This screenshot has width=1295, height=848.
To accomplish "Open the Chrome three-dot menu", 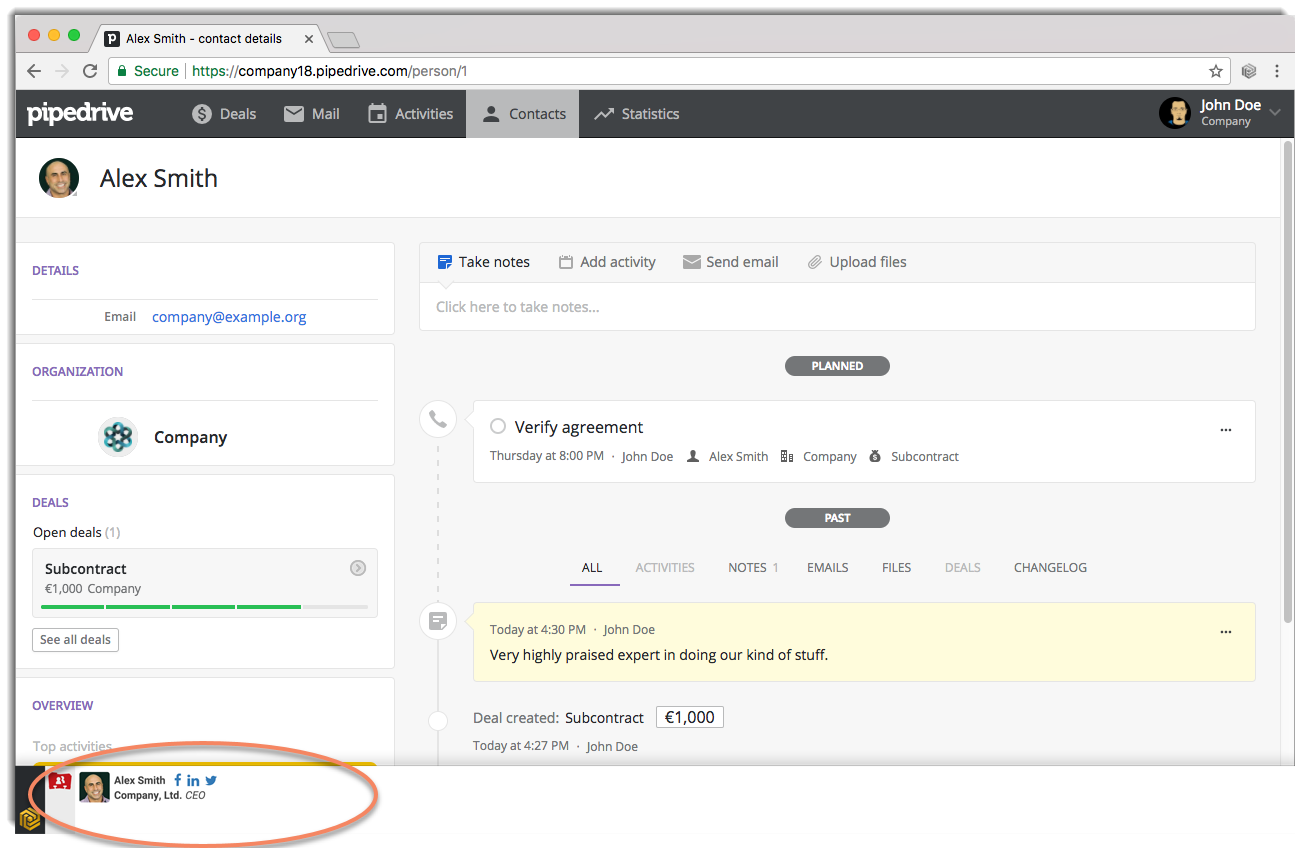I will point(1277,71).
